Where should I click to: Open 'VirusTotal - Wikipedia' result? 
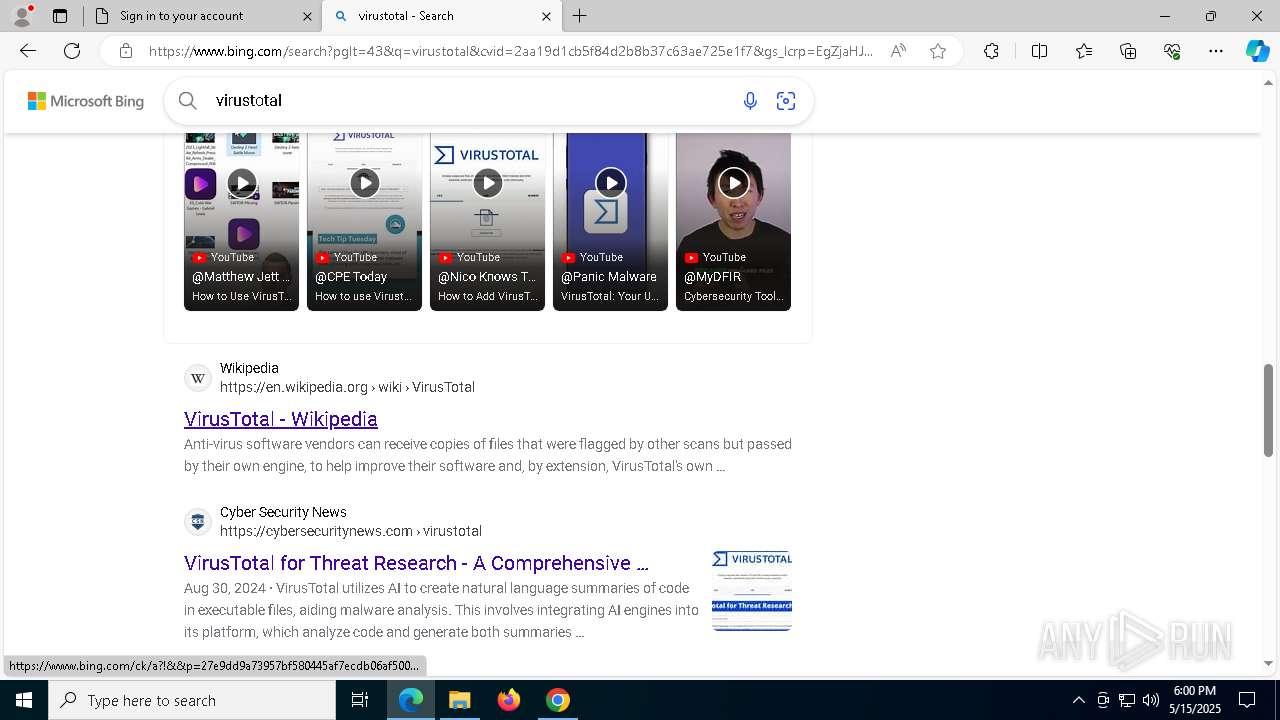click(281, 419)
